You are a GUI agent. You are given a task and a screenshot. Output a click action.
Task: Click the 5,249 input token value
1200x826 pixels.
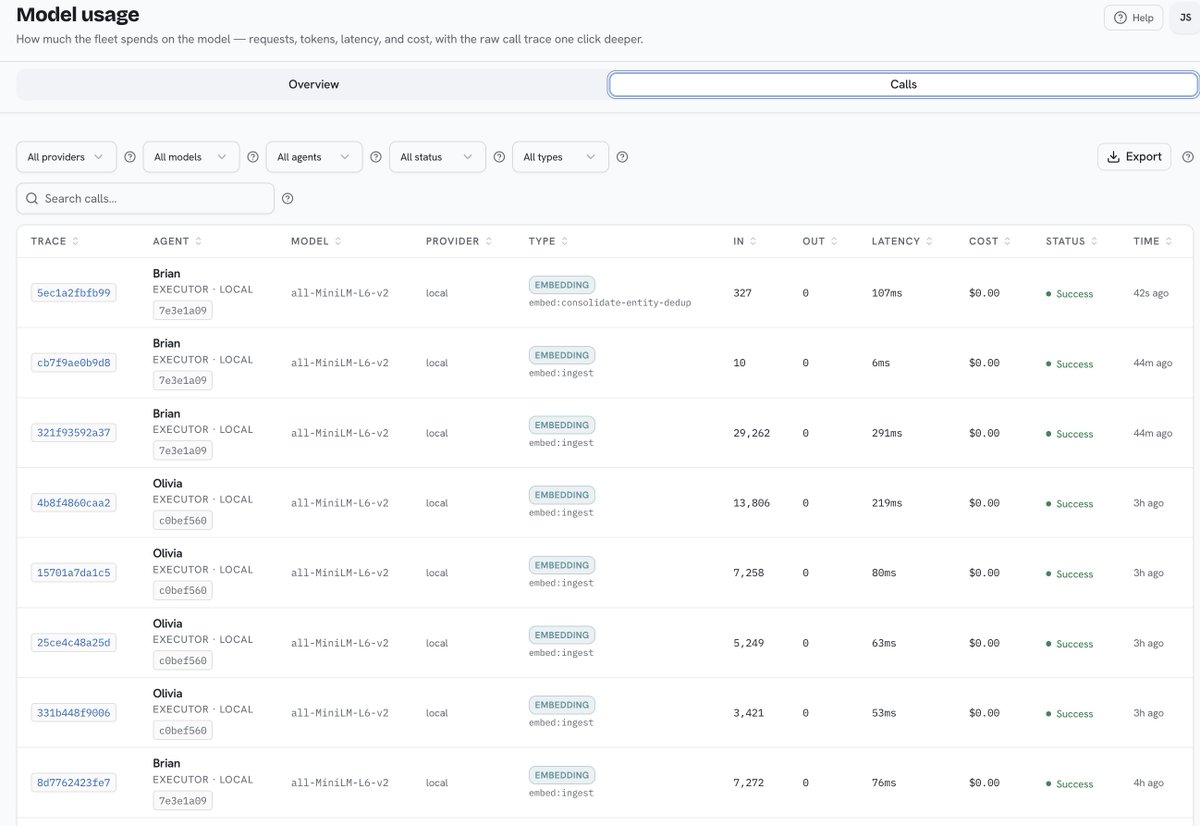(749, 643)
